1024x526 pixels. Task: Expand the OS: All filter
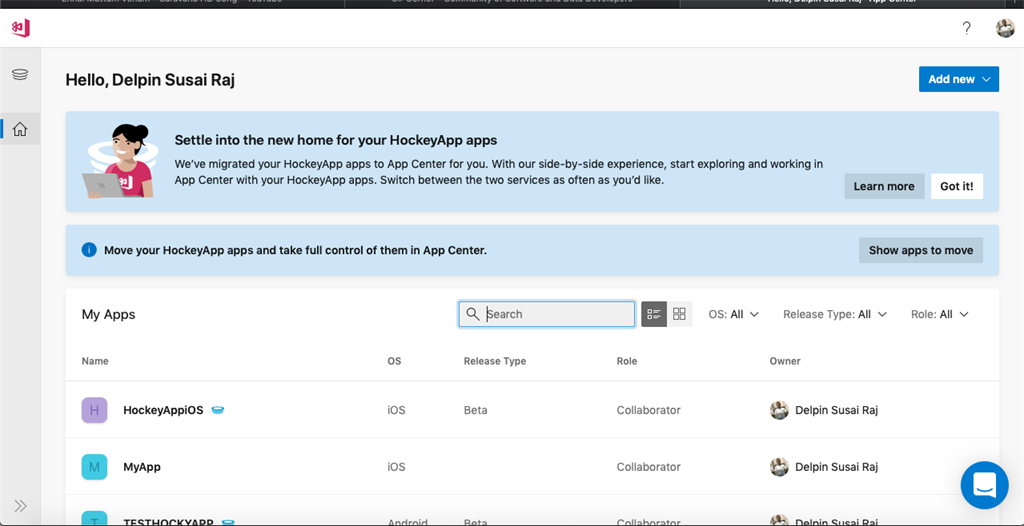pos(733,314)
